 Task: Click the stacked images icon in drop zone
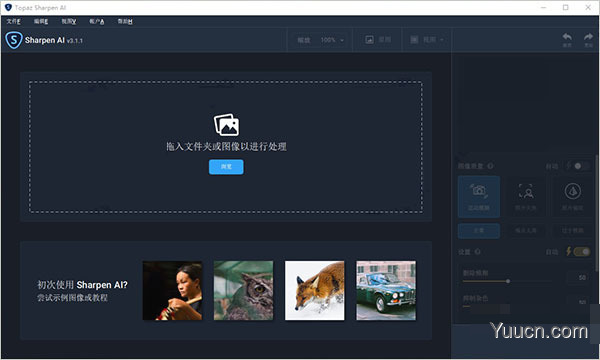(x=226, y=124)
